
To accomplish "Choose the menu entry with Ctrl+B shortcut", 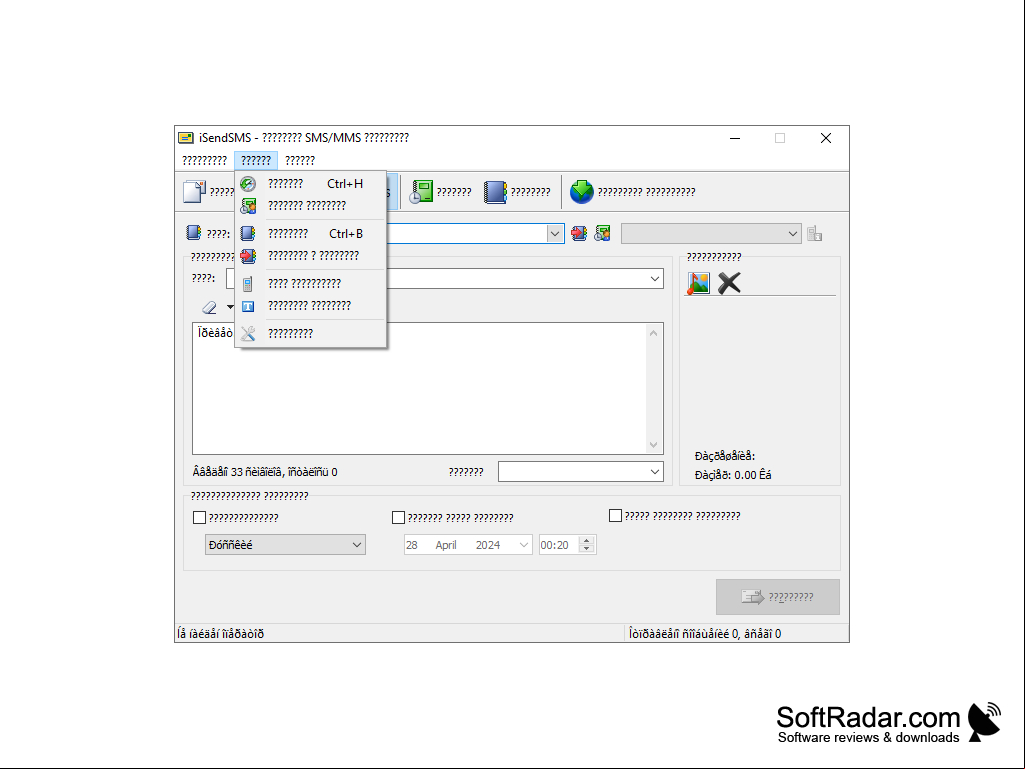I will click(x=311, y=233).
